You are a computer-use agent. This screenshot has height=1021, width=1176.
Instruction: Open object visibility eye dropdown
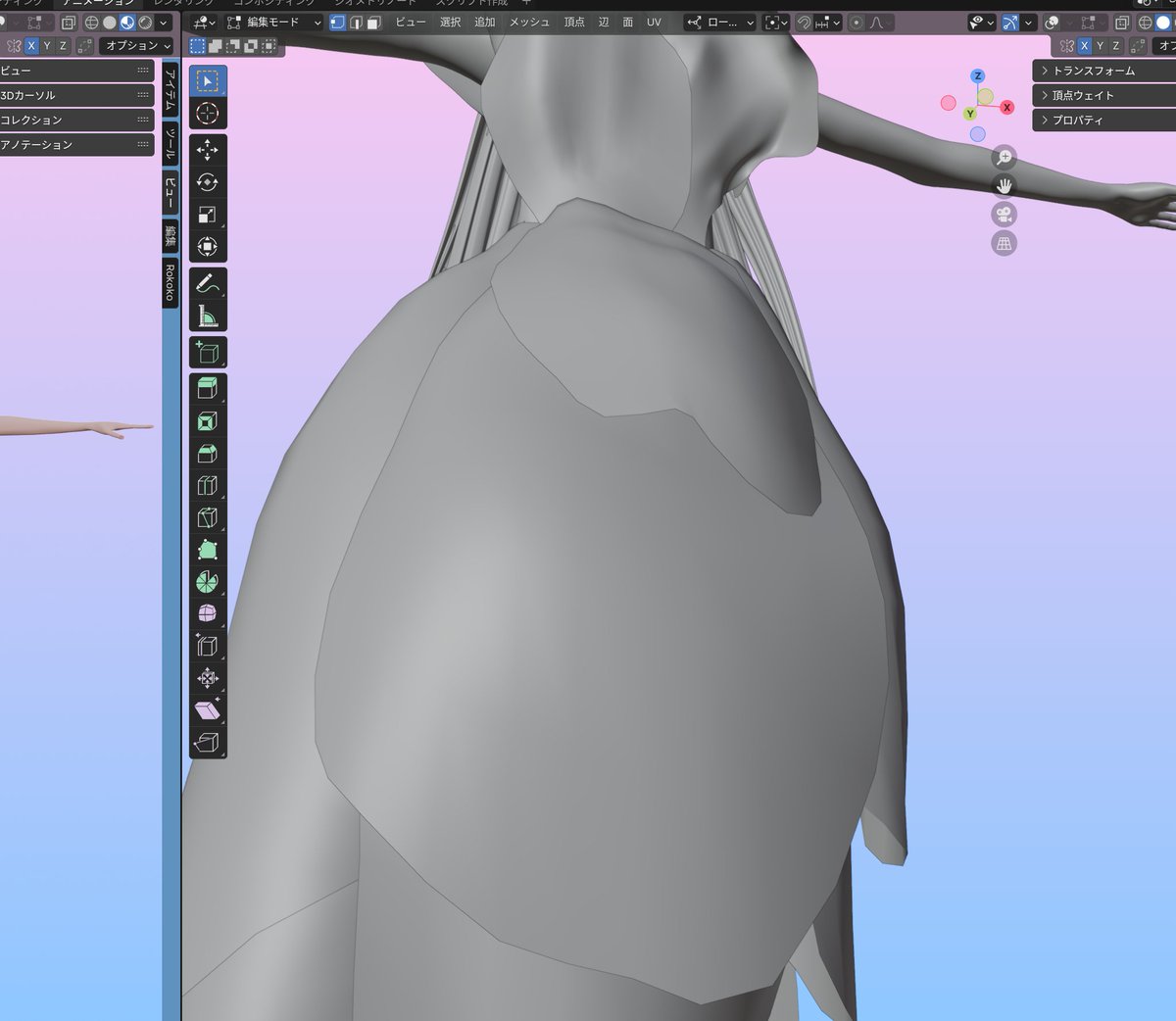pos(981,22)
